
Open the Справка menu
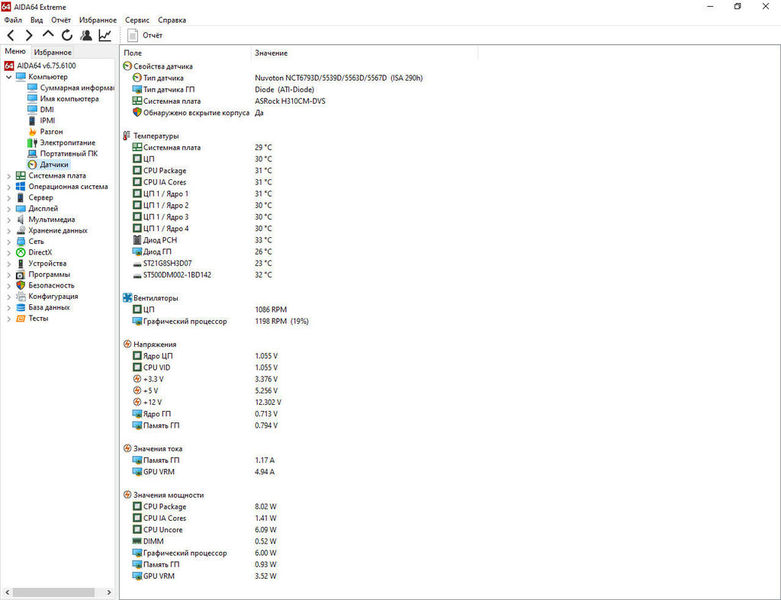[x=172, y=20]
